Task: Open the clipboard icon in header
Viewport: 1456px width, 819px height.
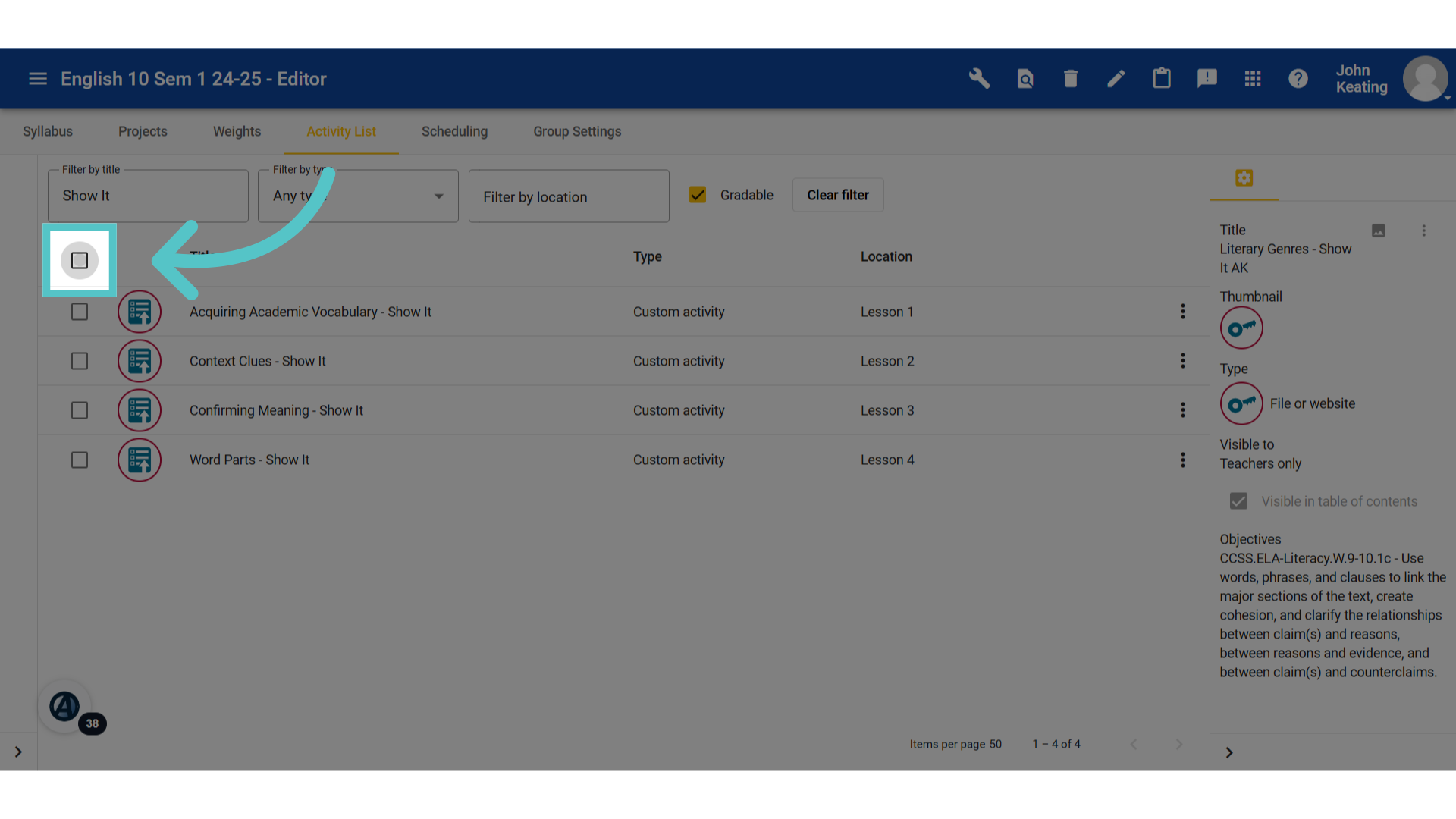Action: [1161, 78]
